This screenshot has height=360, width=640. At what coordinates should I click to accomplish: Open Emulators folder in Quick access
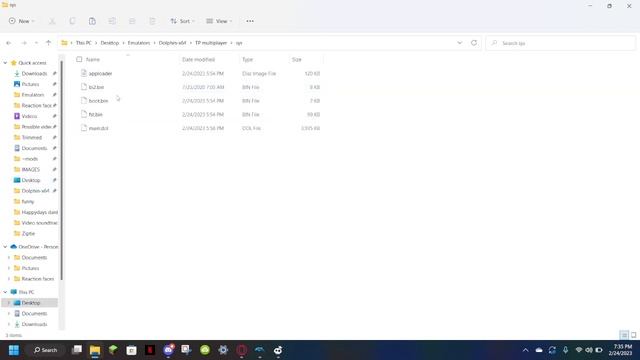coord(33,95)
